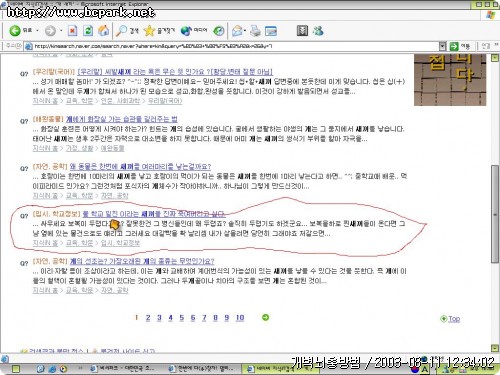Click the scrollbar up arrow

coord(495,58)
